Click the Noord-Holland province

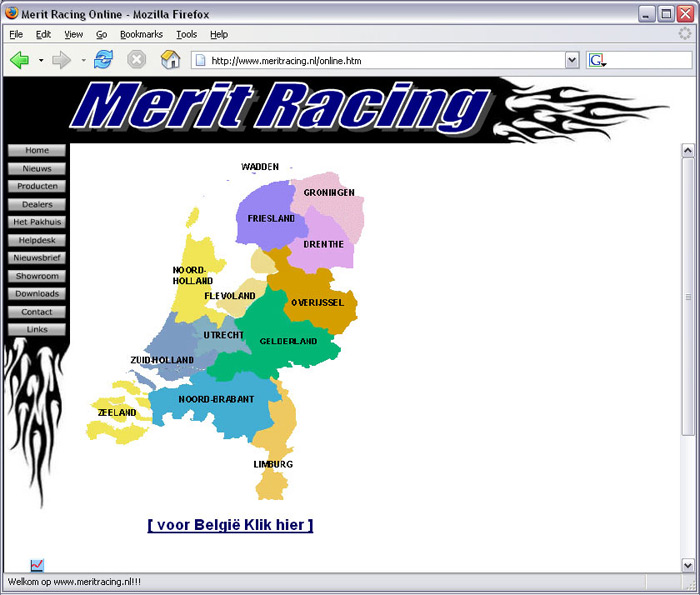[x=192, y=276]
